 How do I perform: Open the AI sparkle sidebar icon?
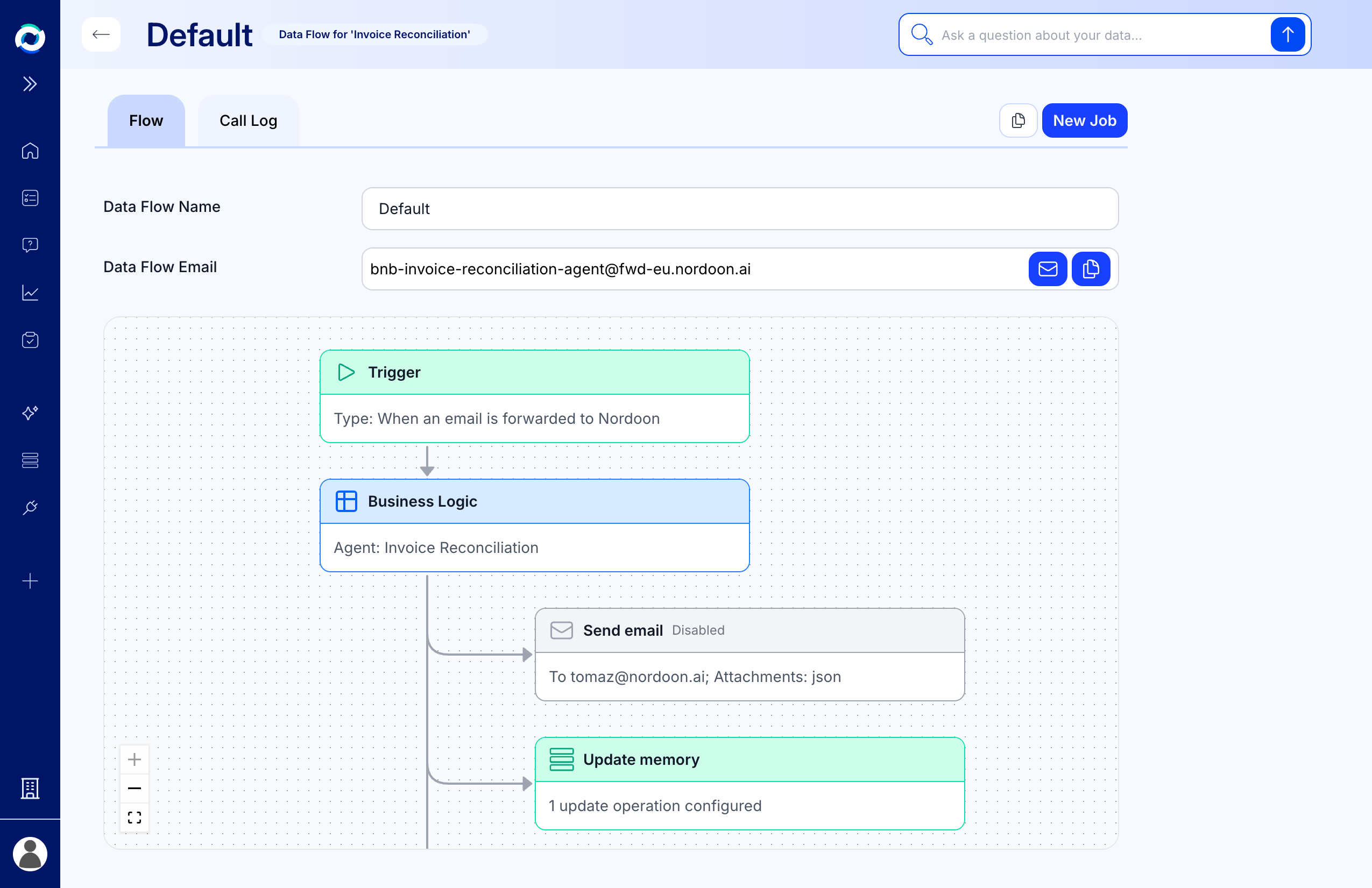pyautogui.click(x=30, y=413)
